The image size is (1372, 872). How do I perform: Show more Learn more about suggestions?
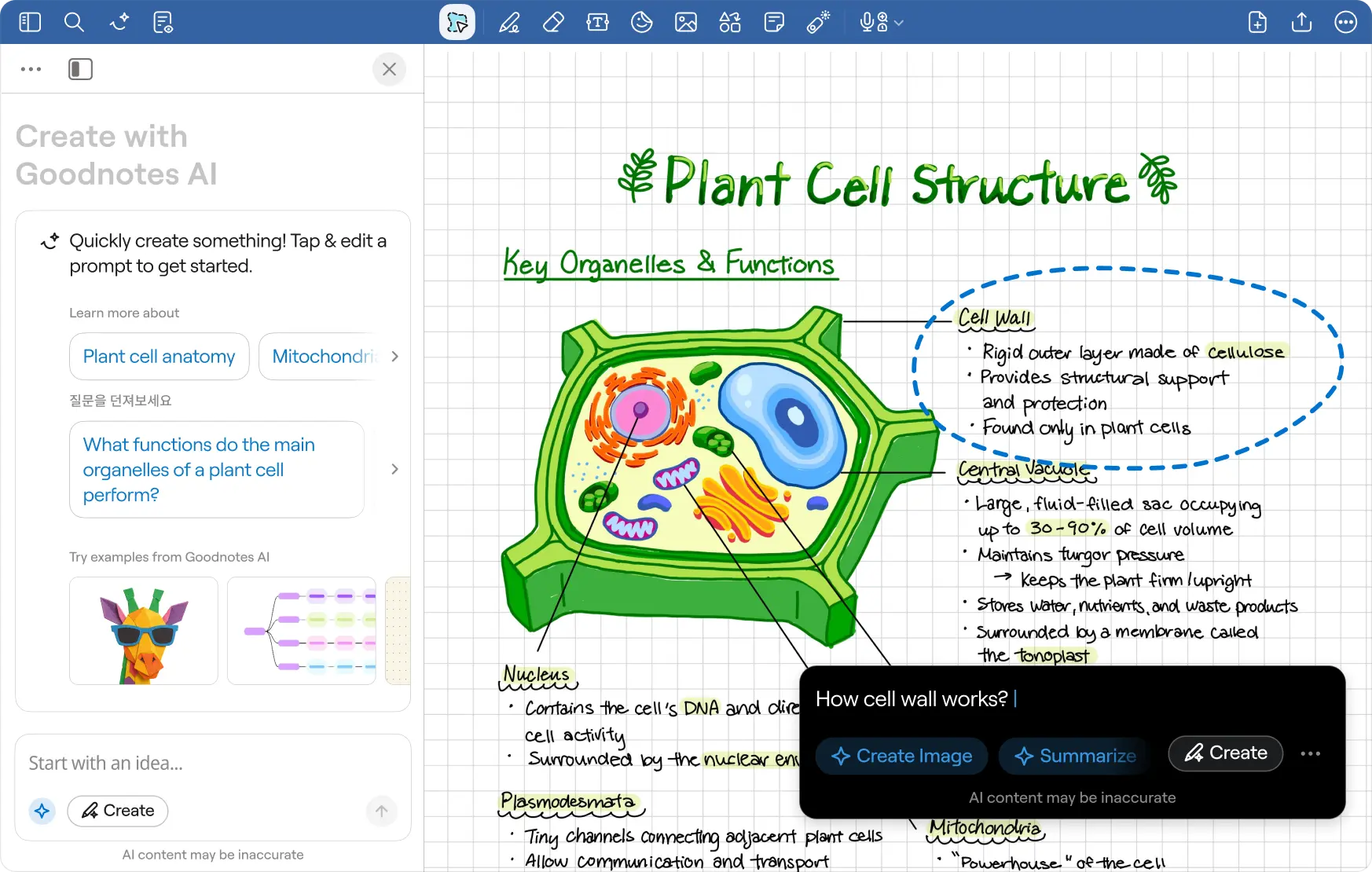click(x=394, y=357)
